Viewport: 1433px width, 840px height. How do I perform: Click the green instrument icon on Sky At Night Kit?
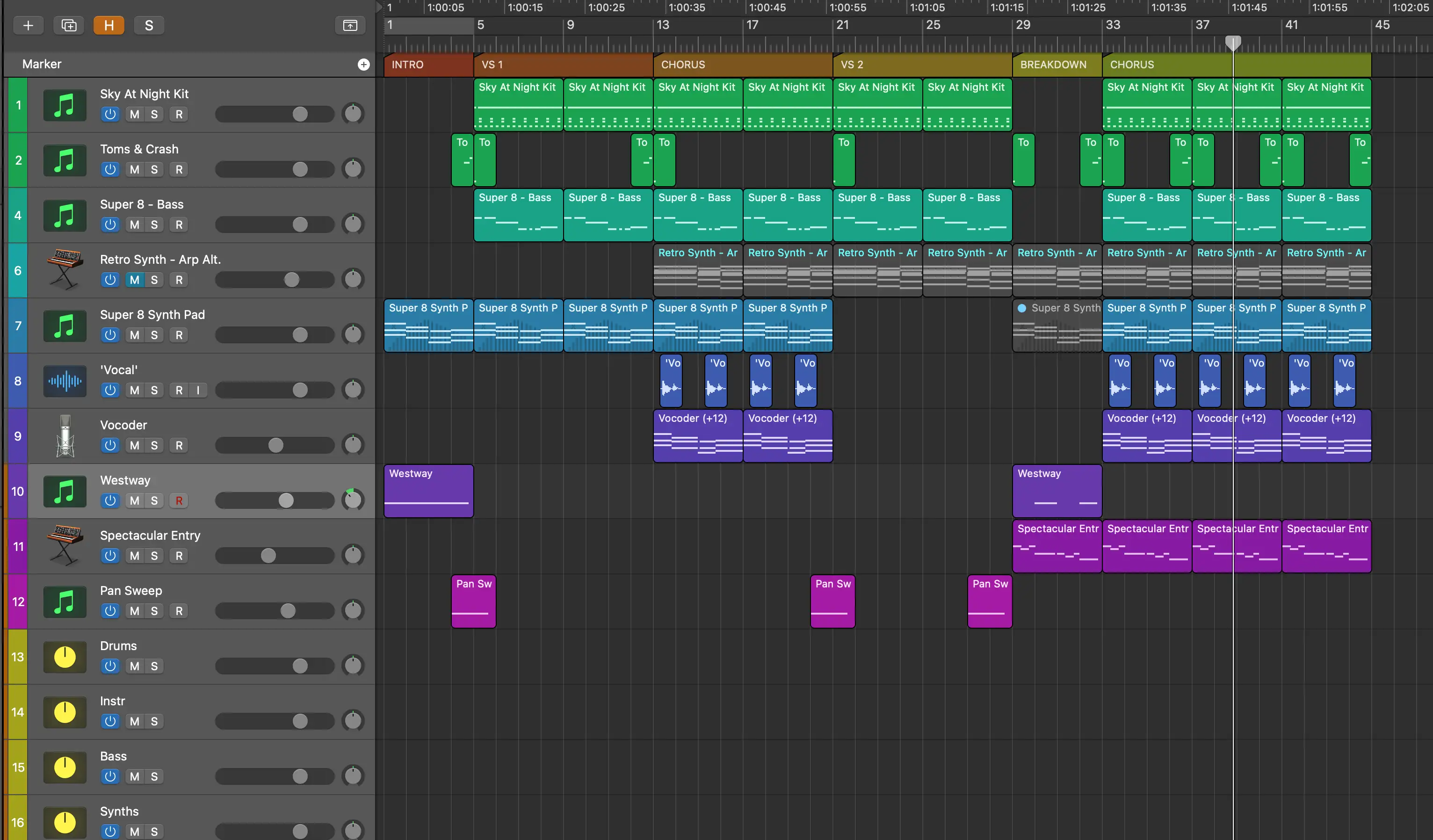tap(62, 104)
